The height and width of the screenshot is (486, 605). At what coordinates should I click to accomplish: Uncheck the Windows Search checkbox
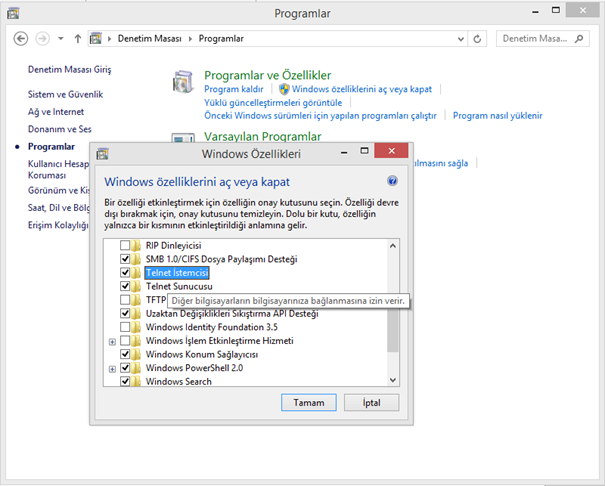125,381
